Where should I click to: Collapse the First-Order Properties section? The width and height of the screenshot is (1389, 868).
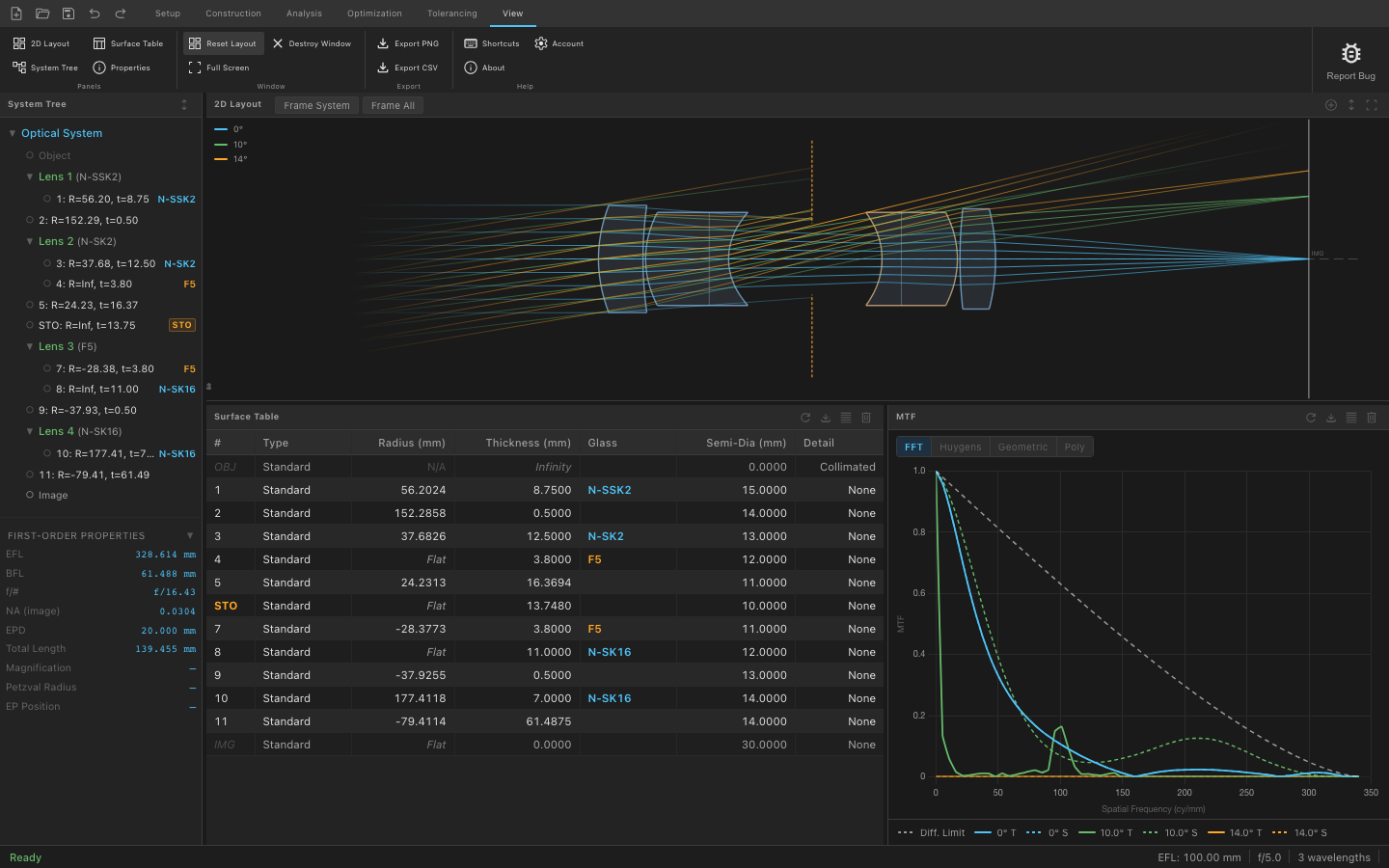tap(190, 535)
